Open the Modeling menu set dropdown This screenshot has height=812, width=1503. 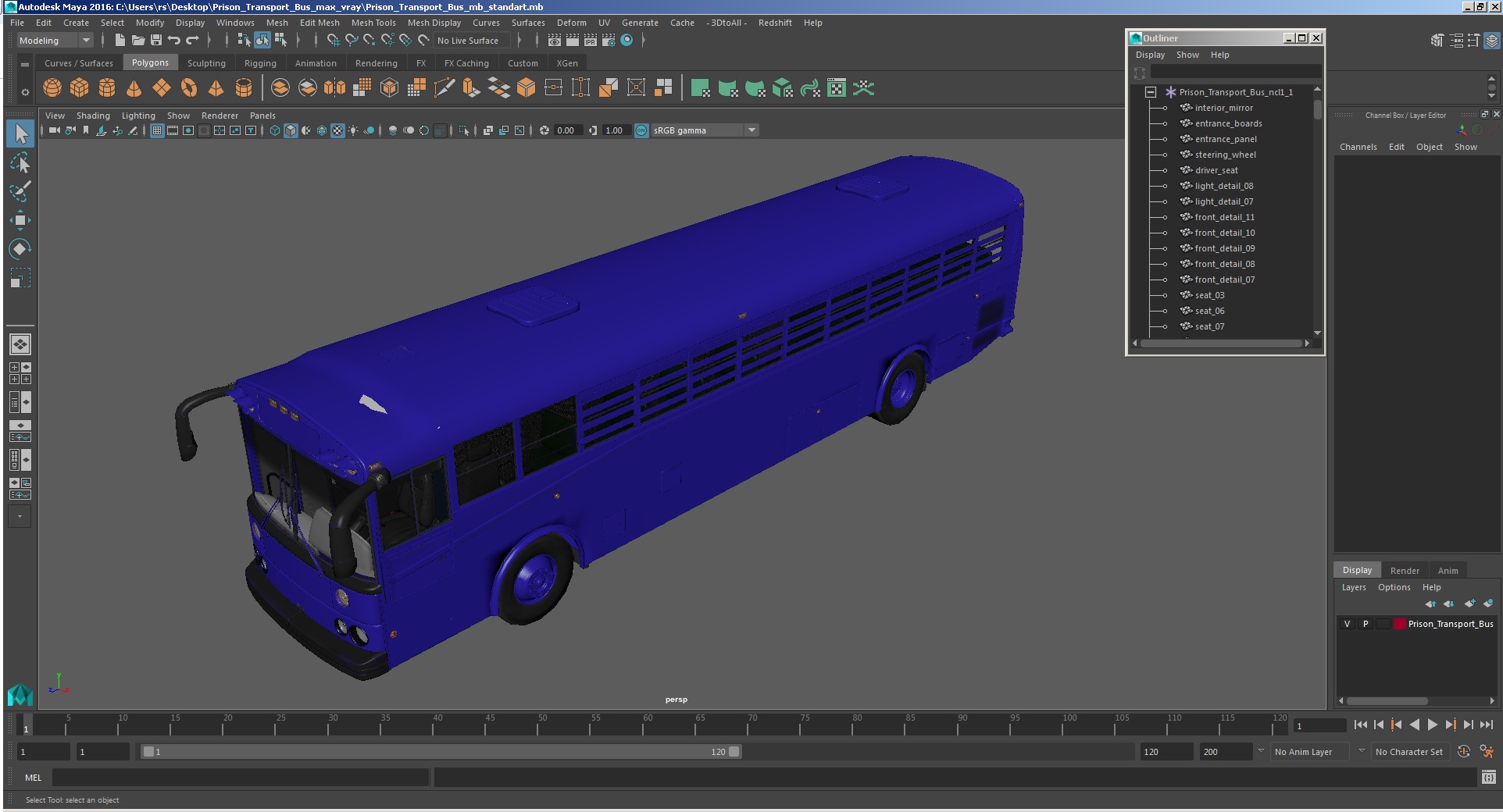(55, 41)
